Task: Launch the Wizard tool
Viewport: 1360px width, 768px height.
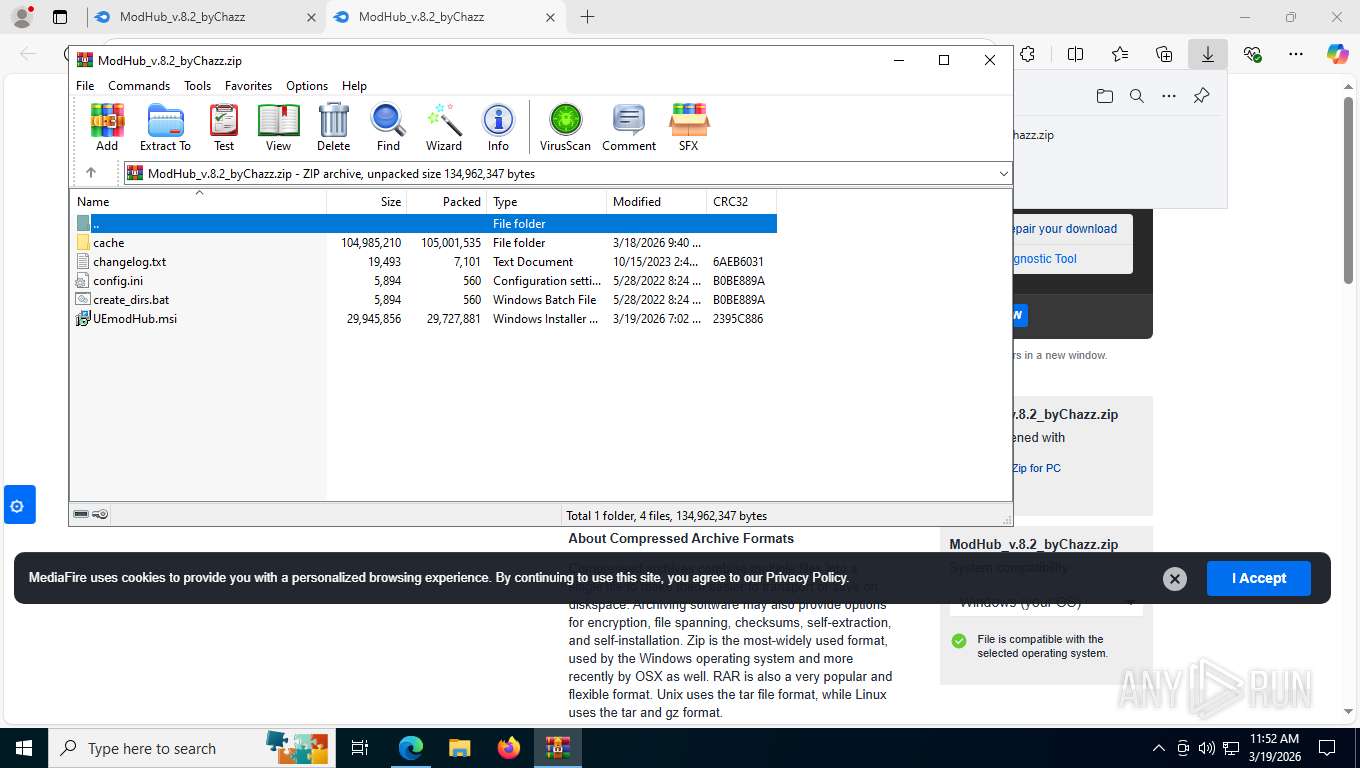Action: coord(444,127)
